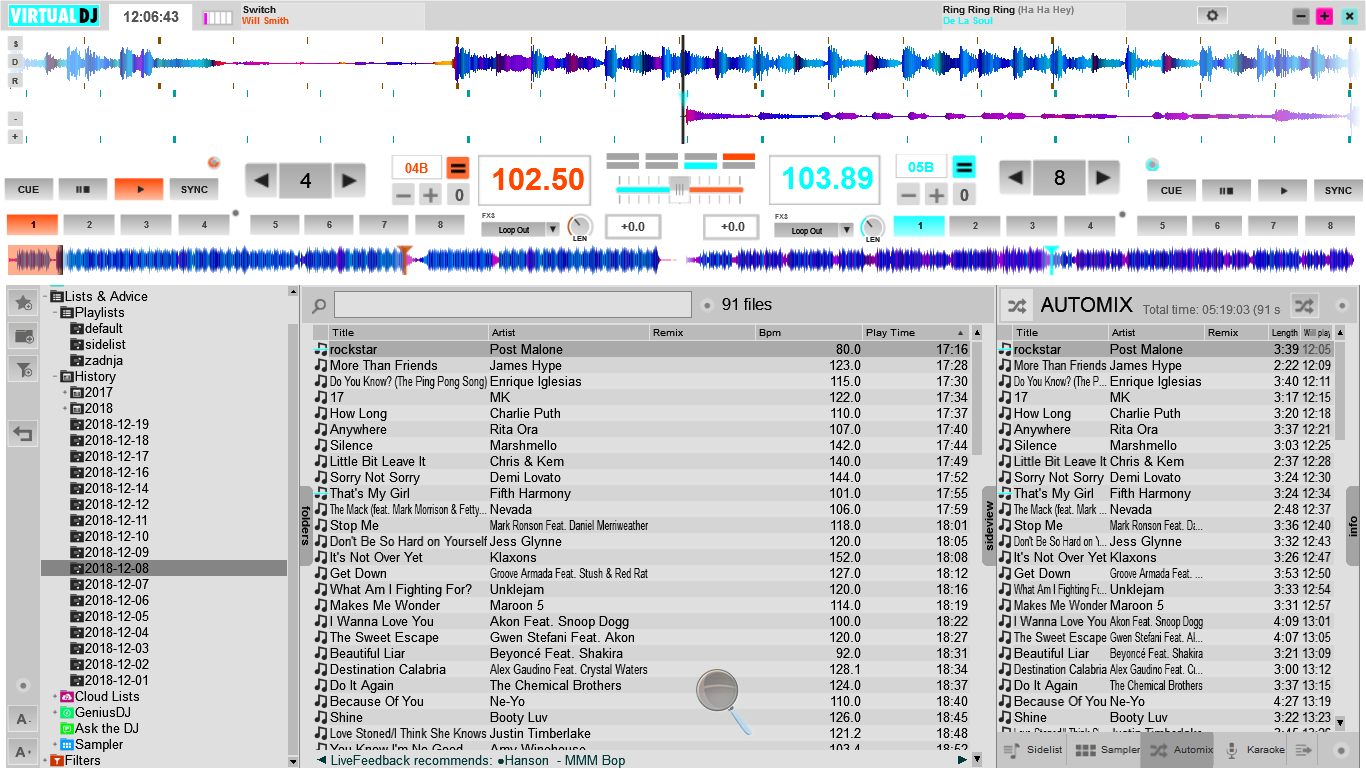This screenshot has height=768, width=1366.
Task: Raise left deck key with plus button
Action: pyautogui.click(x=430, y=195)
